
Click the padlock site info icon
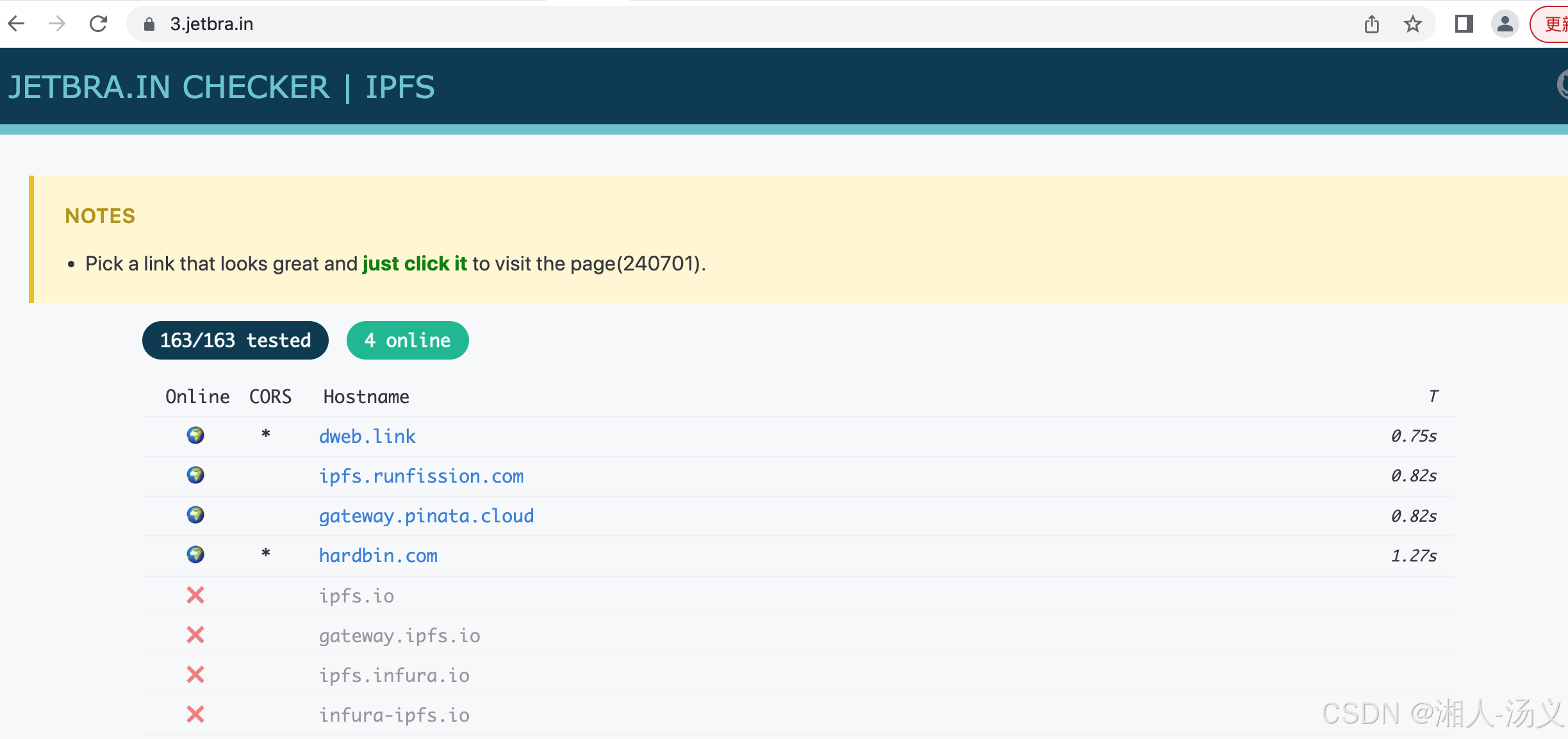click(149, 24)
